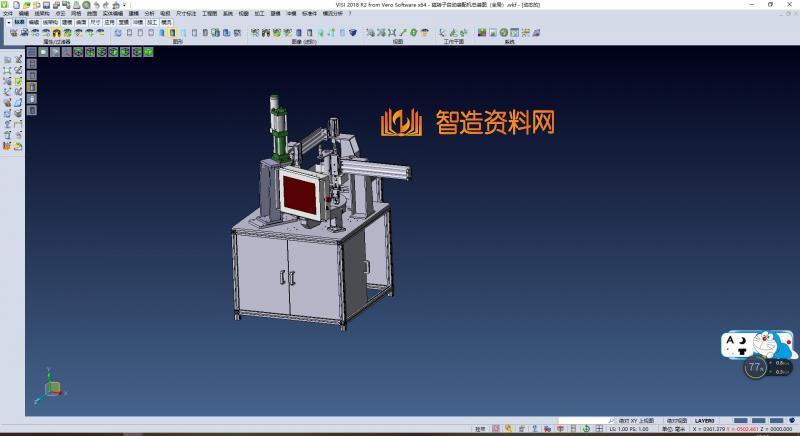The width and height of the screenshot is (800, 436).
Task: Click the XYZ axis triad in viewport corner
Action: pyautogui.click(x=51, y=385)
